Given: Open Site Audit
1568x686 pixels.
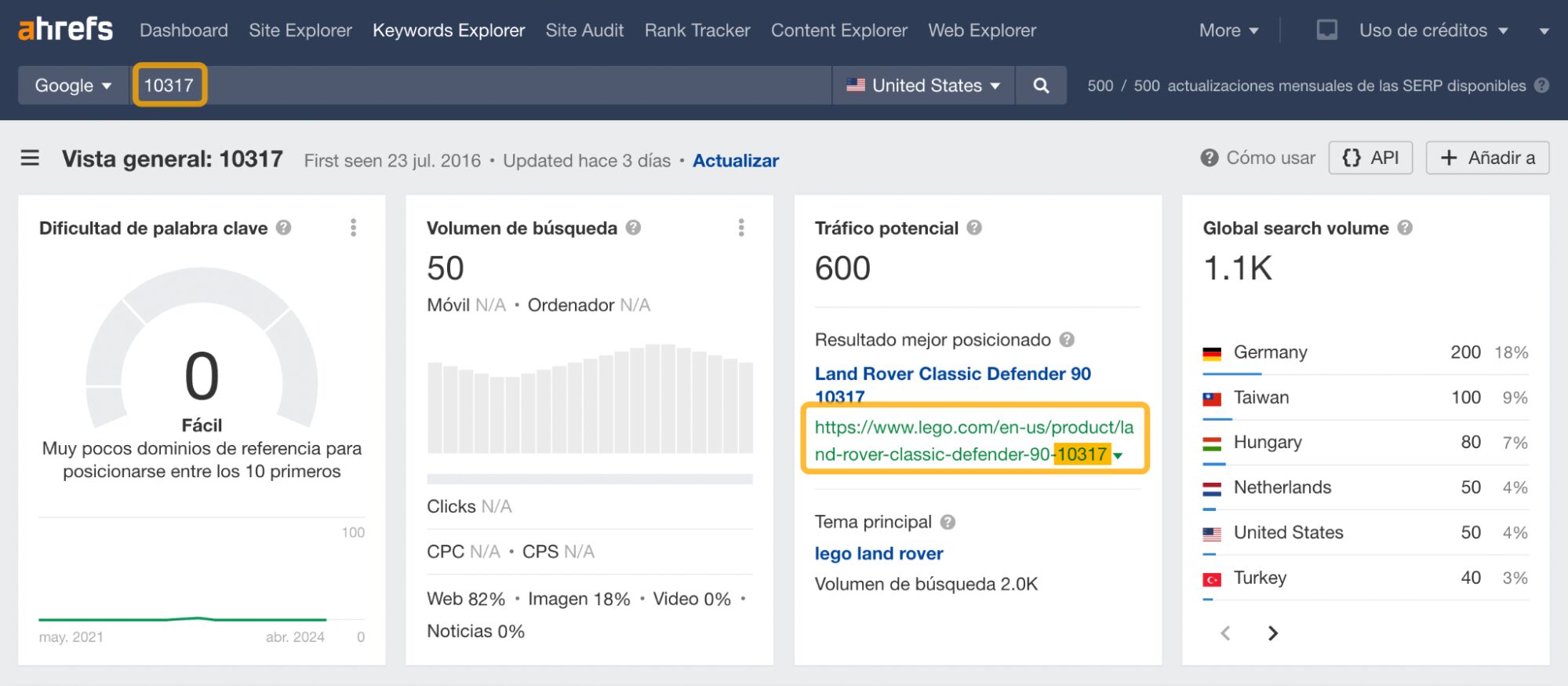Looking at the screenshot, I should [x=584, y=31].
